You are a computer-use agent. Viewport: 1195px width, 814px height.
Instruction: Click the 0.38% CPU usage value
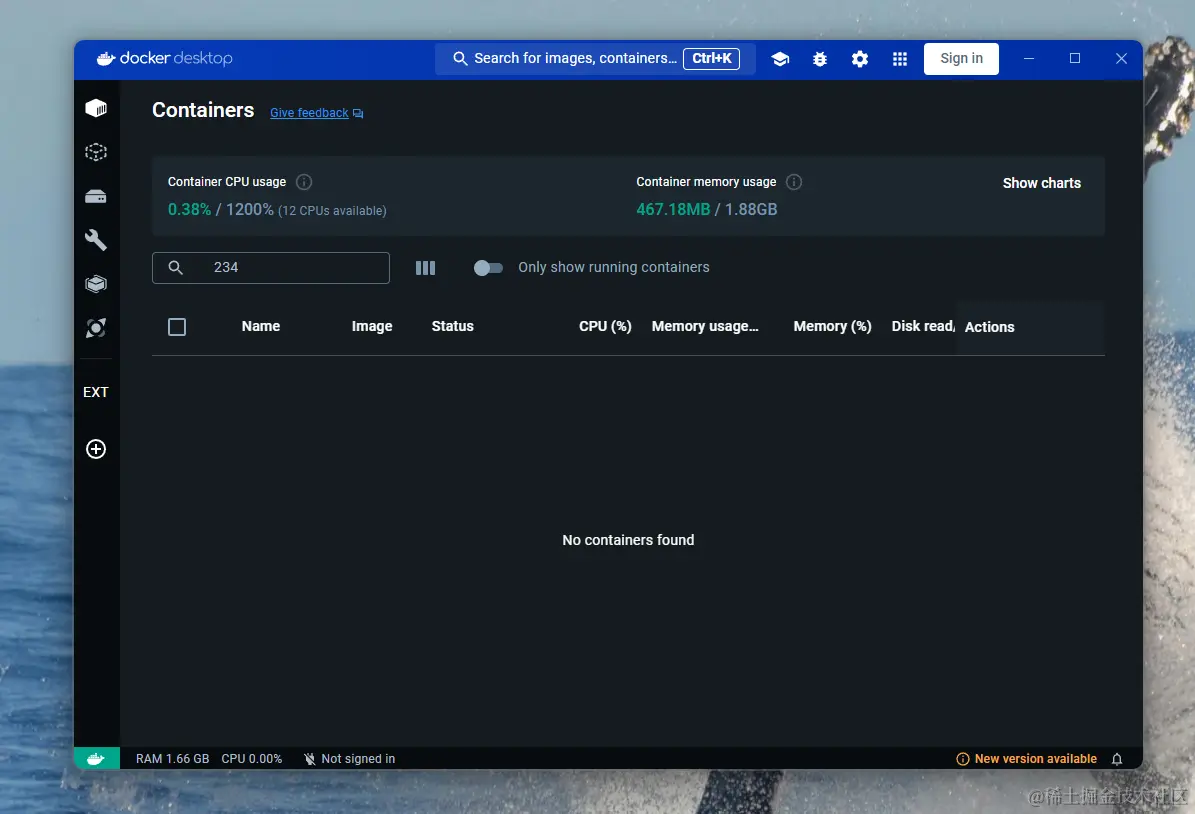[189, 210]
